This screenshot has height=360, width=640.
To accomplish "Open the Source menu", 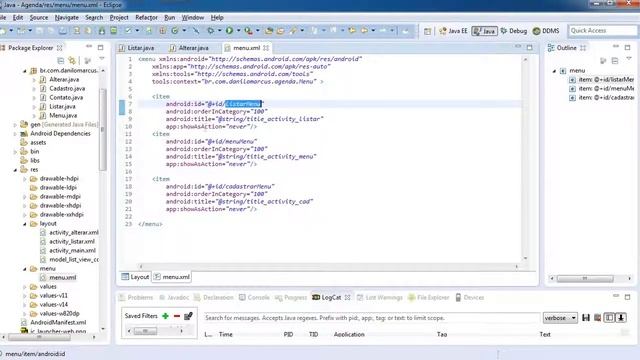I will (39, 18).
